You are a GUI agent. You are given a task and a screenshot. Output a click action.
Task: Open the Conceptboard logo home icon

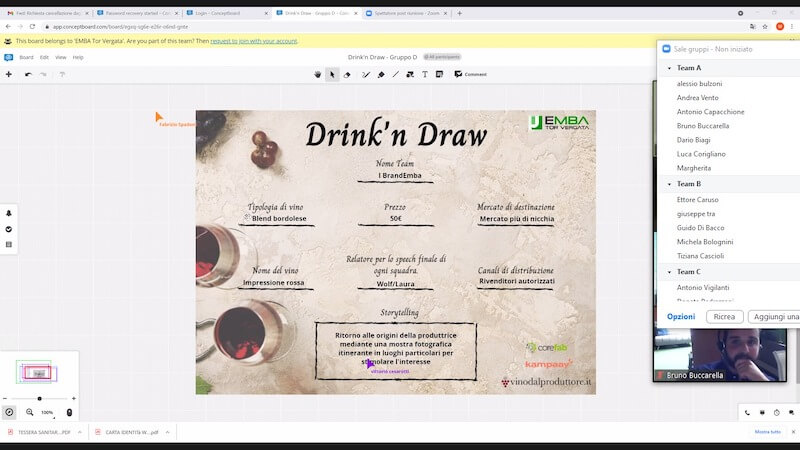click(8, 57)
